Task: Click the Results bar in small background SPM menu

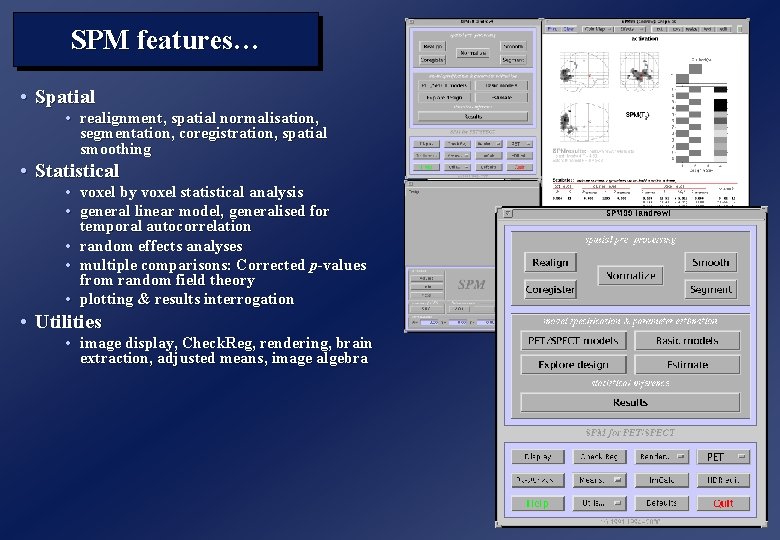Action: (x=473, y=116)
